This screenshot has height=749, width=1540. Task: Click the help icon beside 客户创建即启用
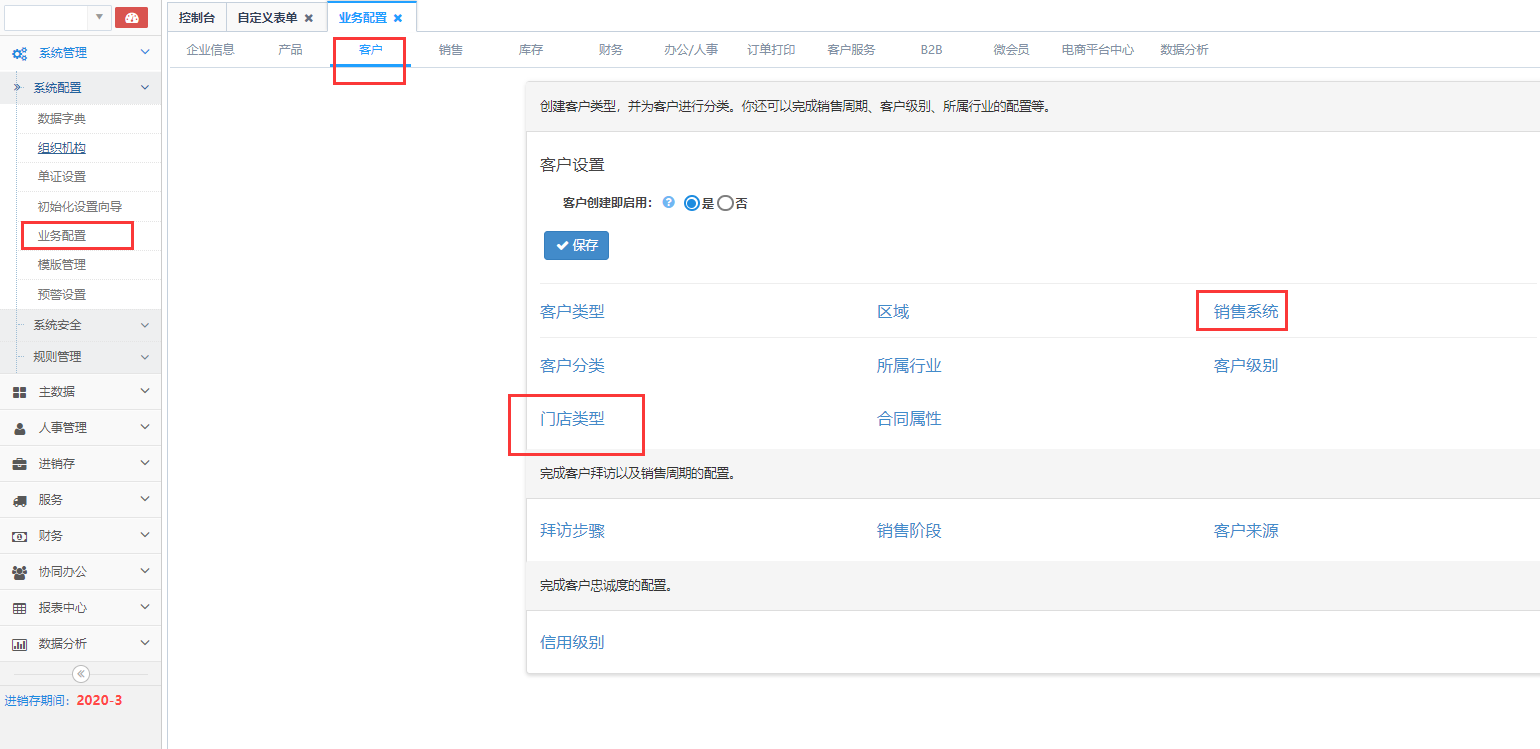click(x=669, y=202)
